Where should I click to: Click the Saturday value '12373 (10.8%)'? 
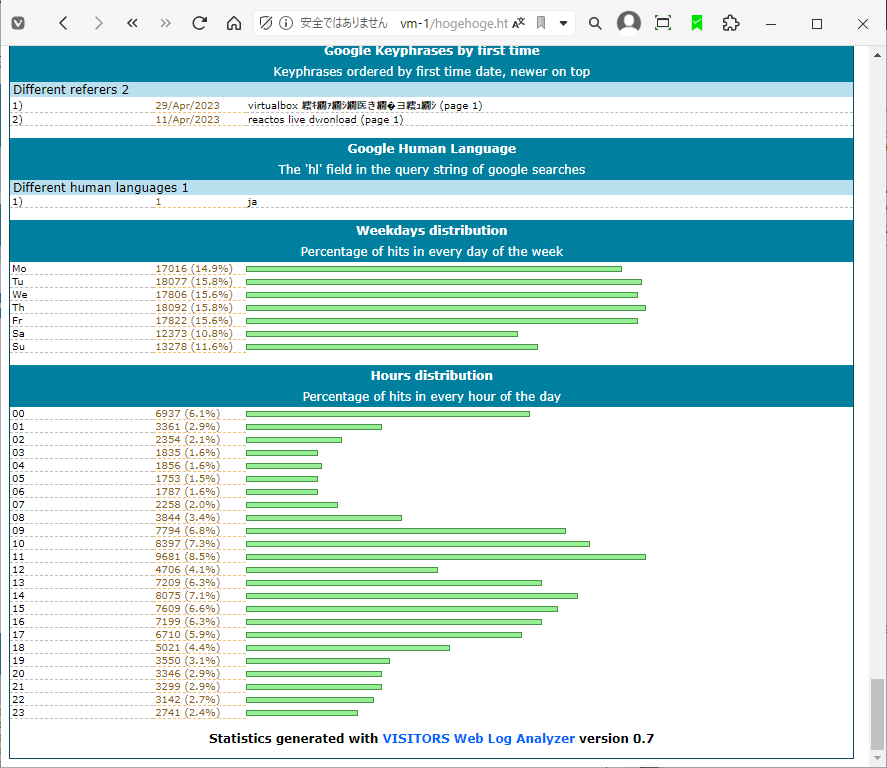point(194,334)
